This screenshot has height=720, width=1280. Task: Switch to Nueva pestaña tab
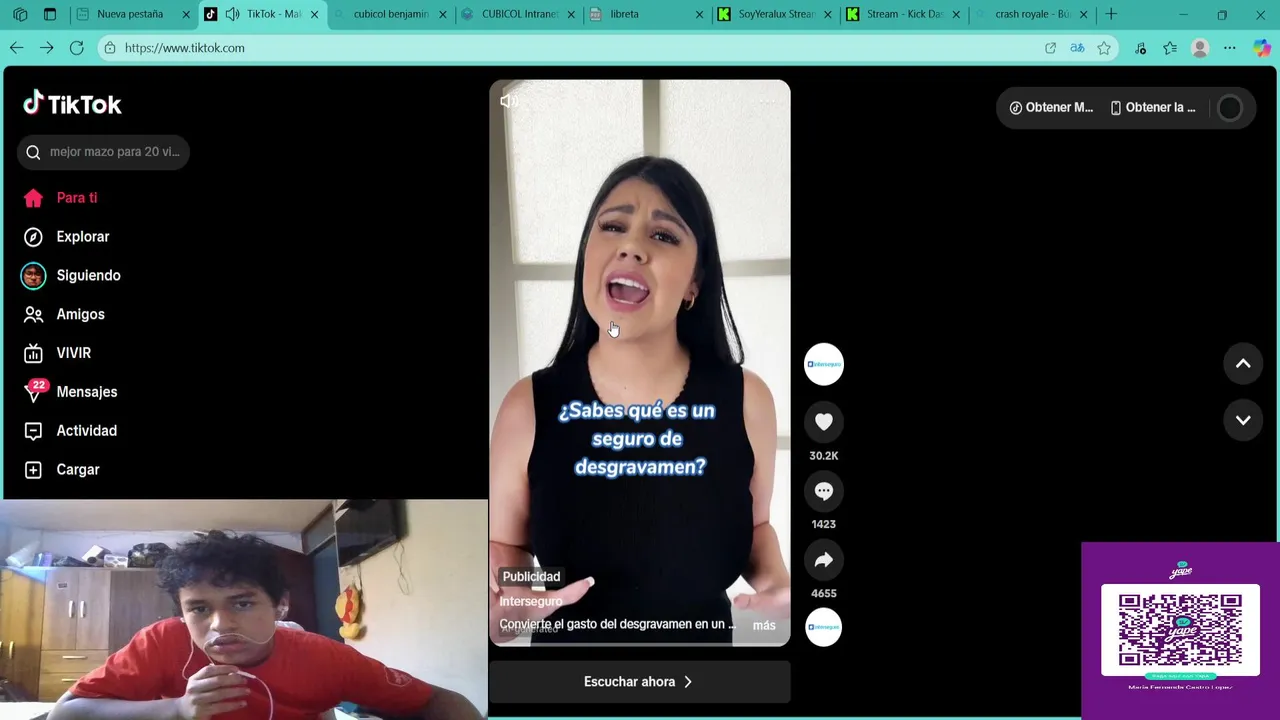pos(132,14)
